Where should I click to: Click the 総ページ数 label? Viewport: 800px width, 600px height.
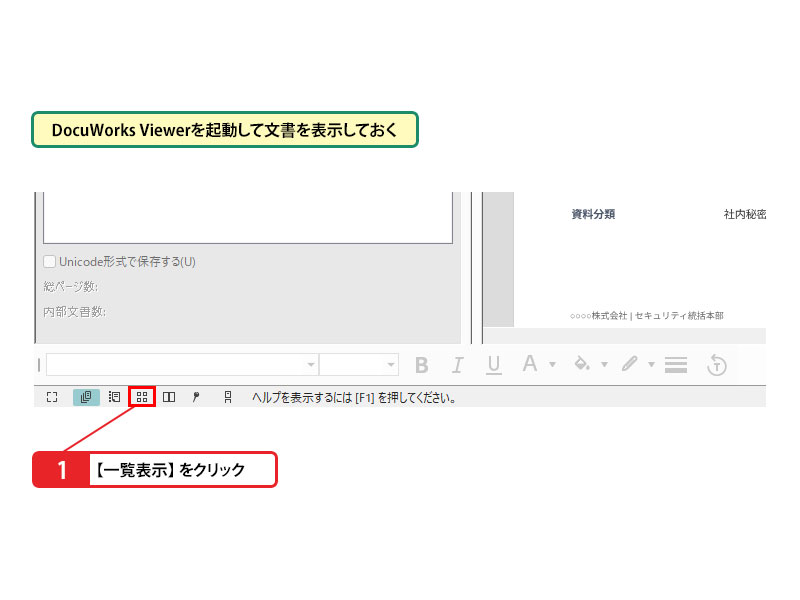click(70, 287)
